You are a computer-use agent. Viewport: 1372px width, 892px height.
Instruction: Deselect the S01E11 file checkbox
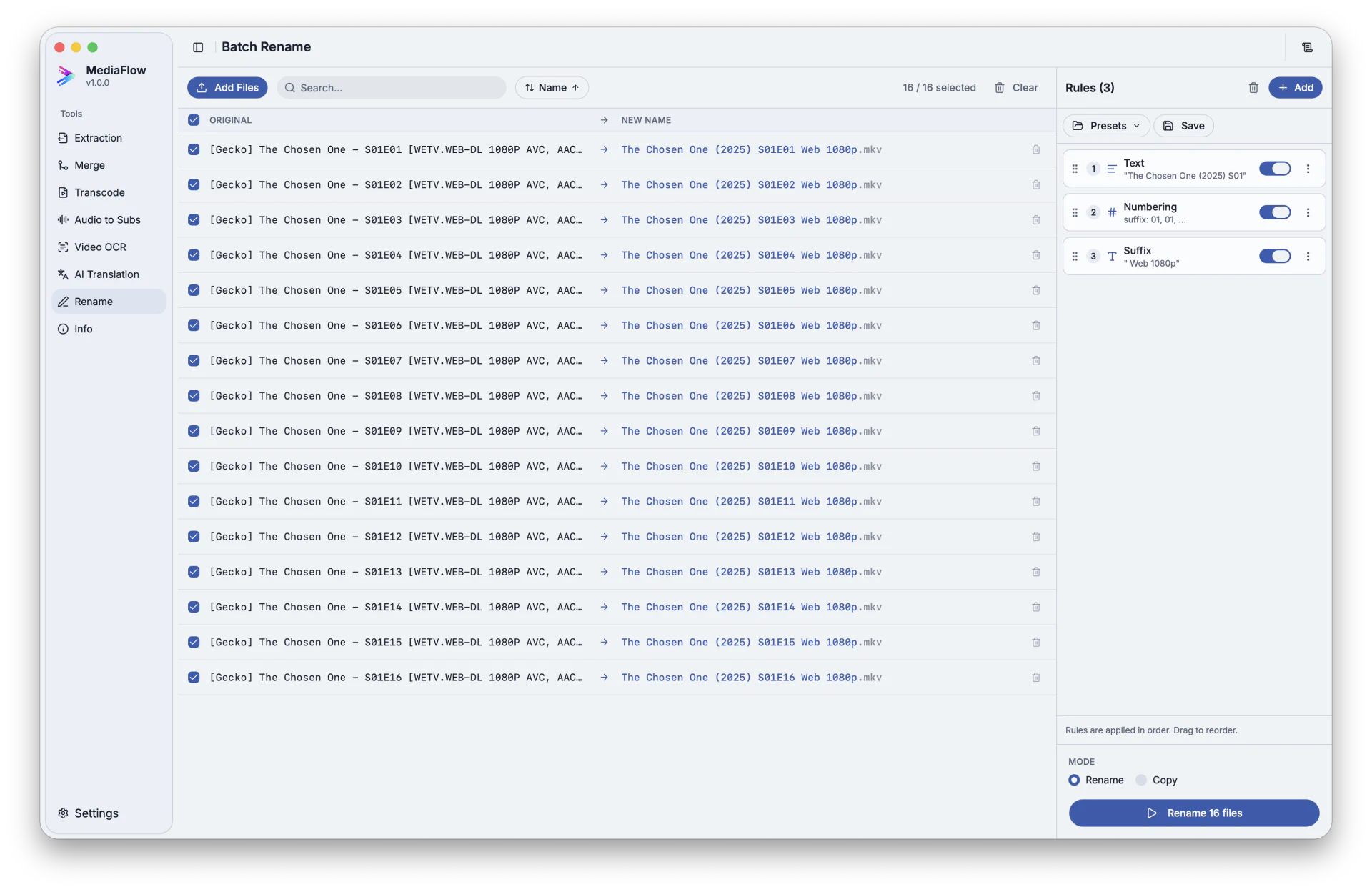[194, 502]
